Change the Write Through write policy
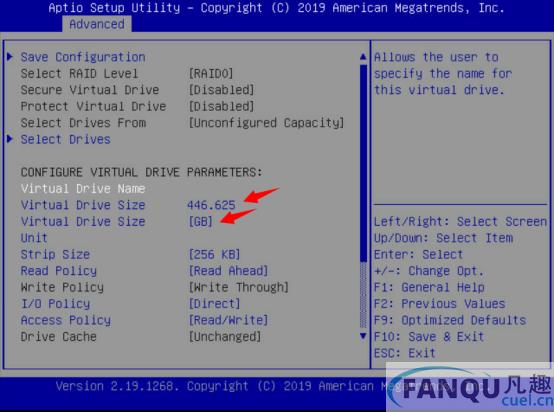The image size is (554, 412). tap(239, 287)
